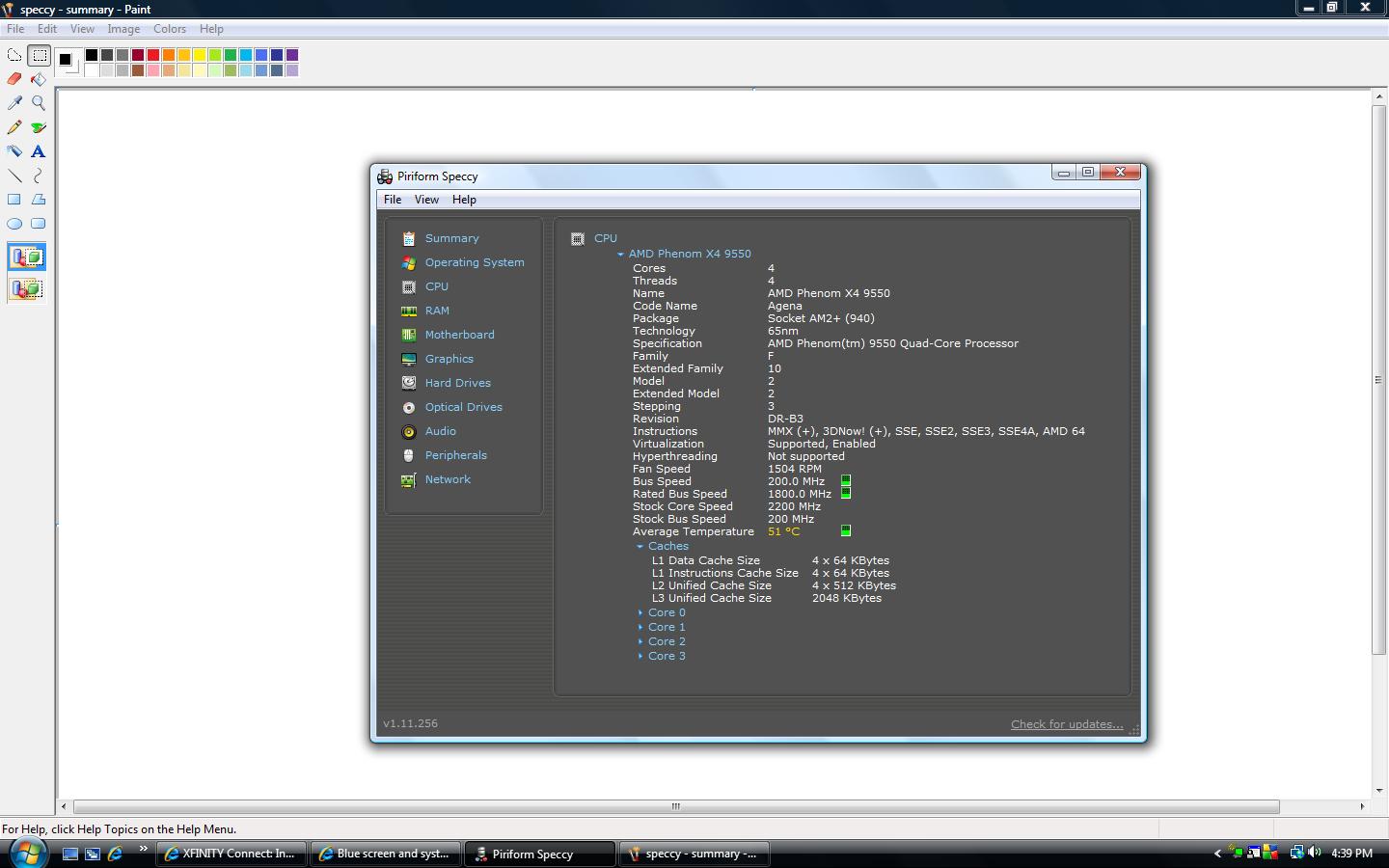Open Paint's File menu

15,29
